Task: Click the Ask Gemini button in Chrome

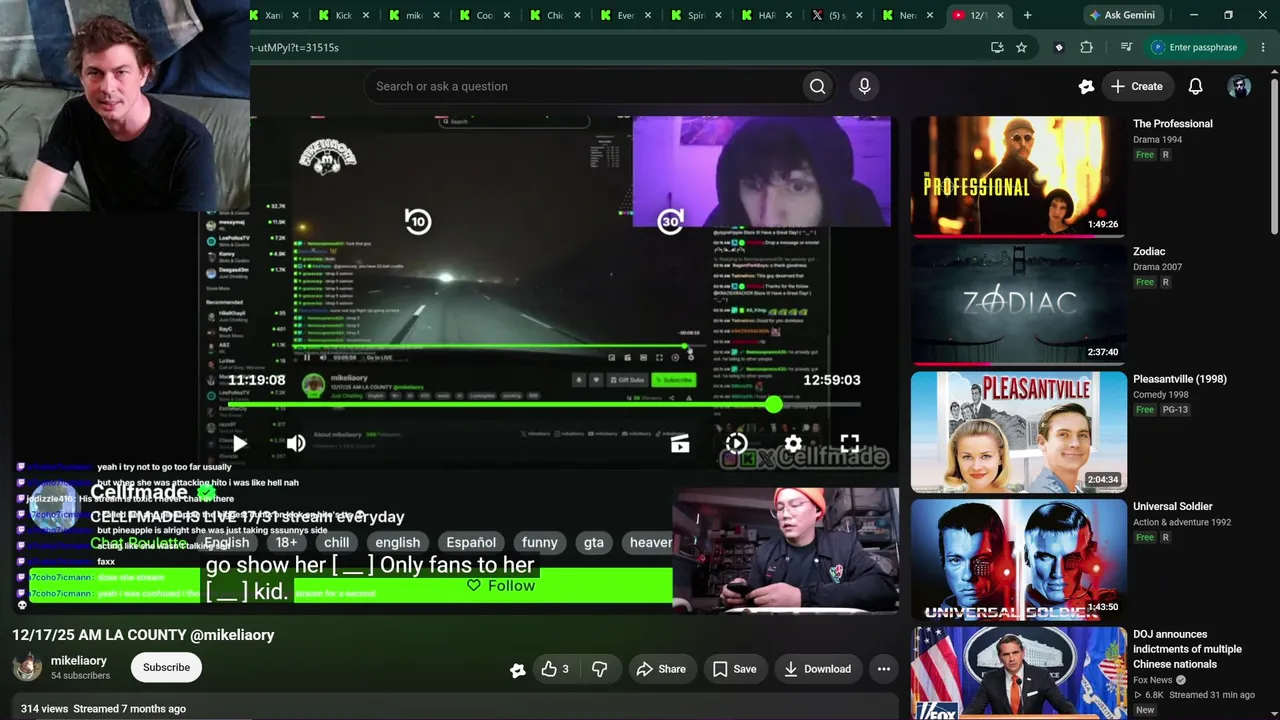Action: tap(1121, 15)
